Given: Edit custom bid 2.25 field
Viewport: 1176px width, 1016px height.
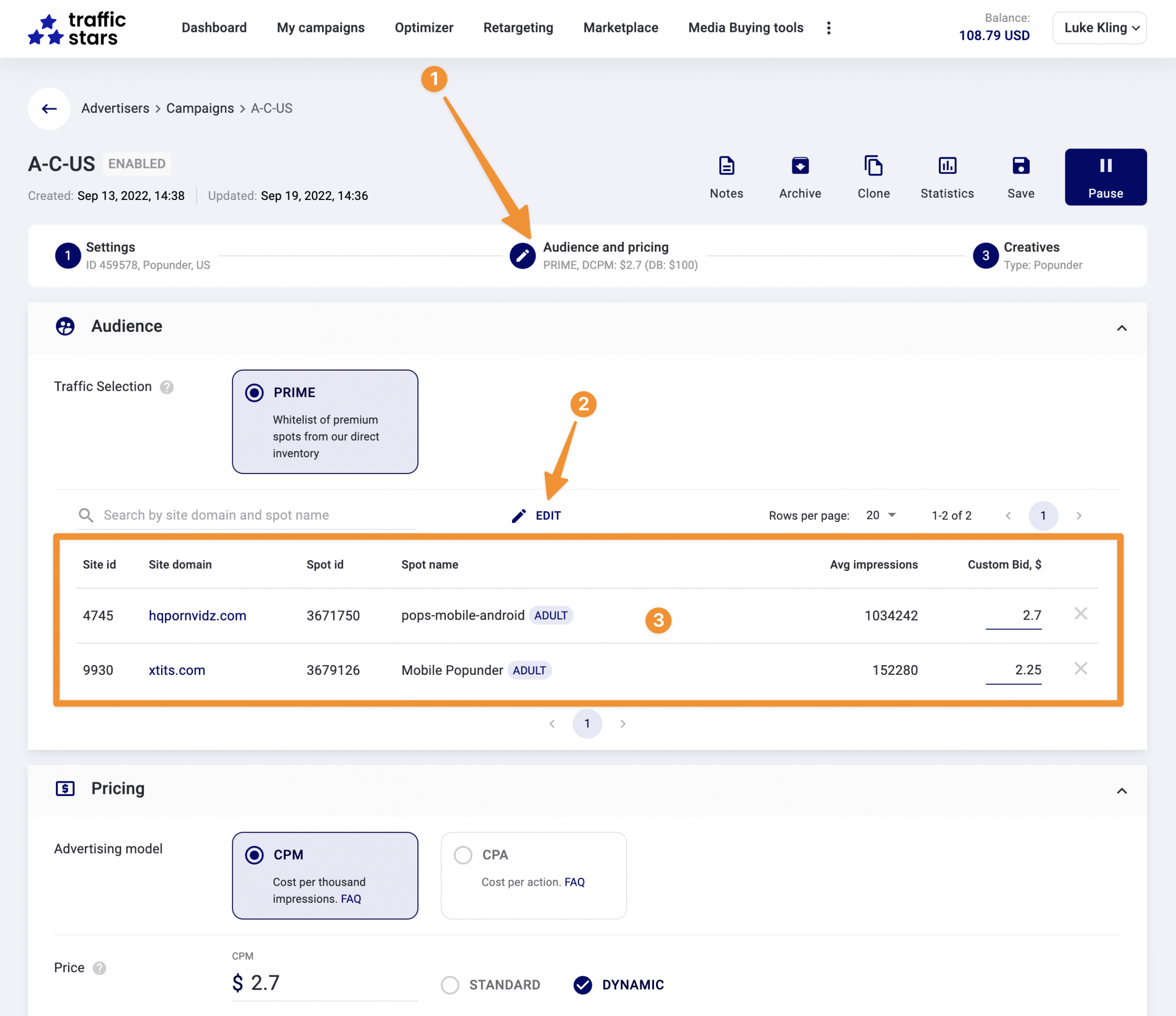Looking at the screenshot, I should [x=1013, y=670].
